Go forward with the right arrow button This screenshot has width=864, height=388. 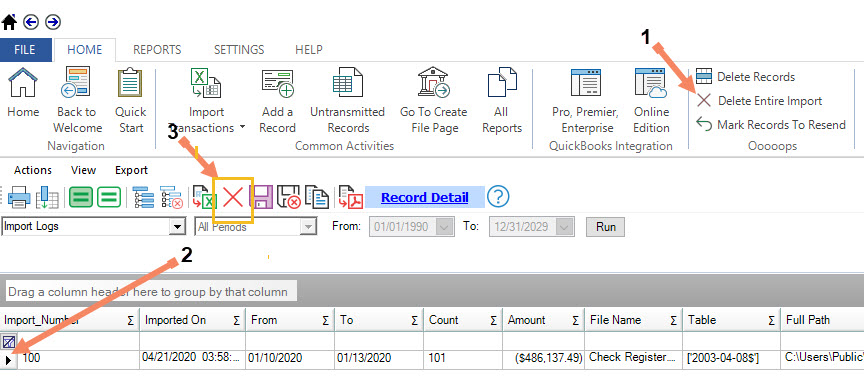pyautogui.click(x=53, y=22)
